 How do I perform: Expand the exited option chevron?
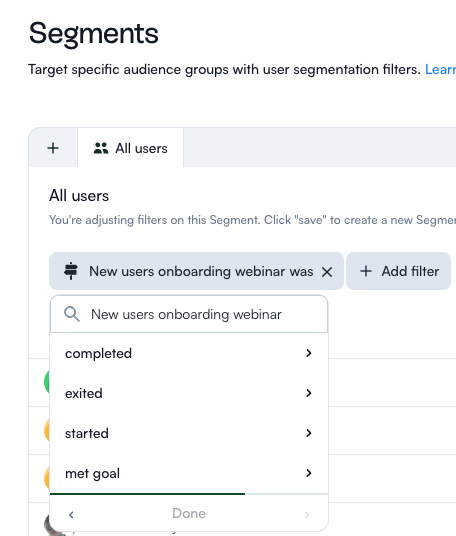point(309,393)
